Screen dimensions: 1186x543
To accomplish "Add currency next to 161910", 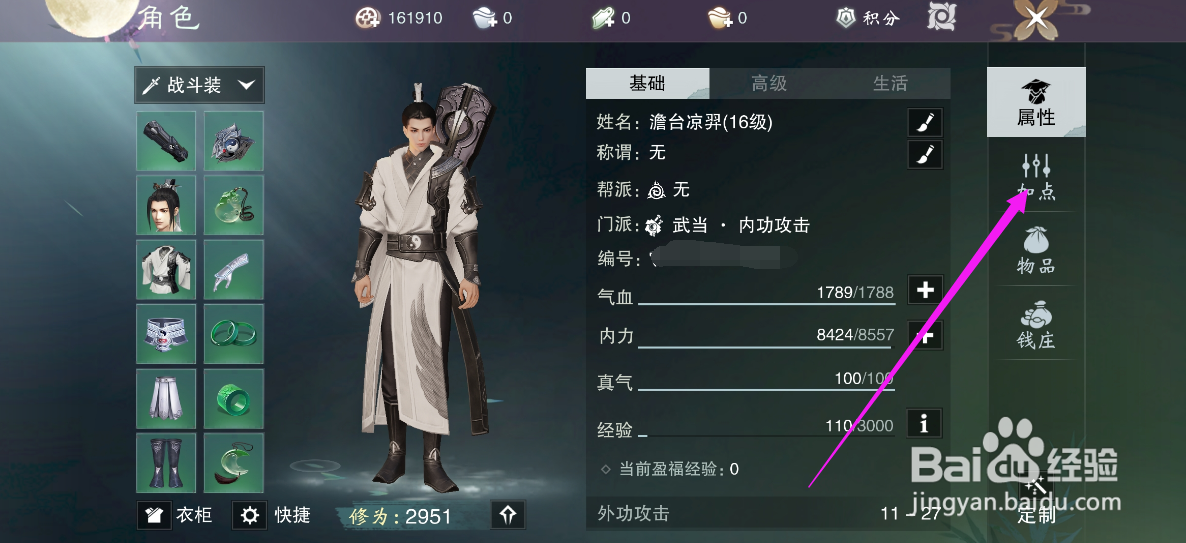I will tap(367, 17).
